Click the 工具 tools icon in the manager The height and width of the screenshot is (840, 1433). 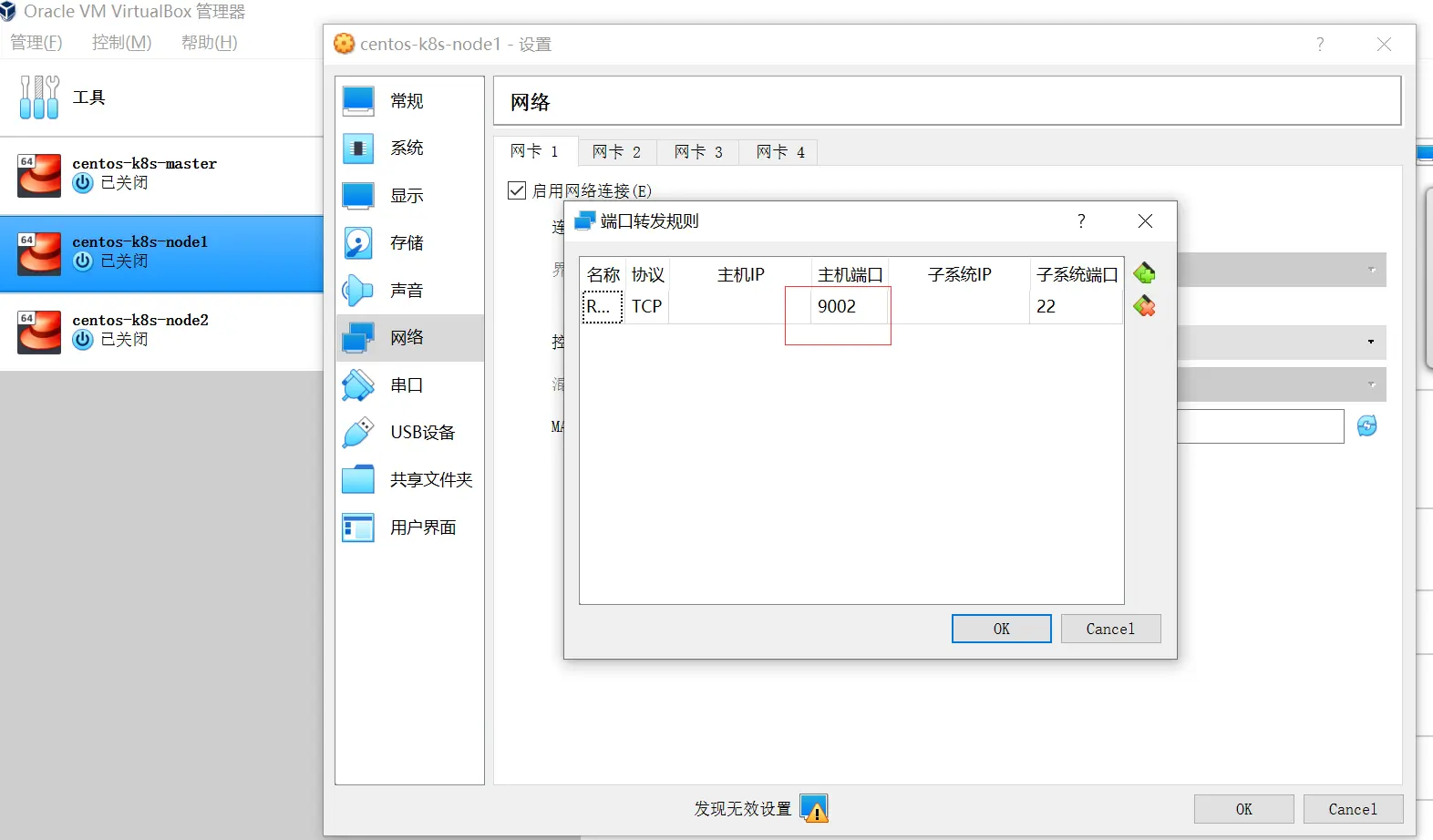click(x=39, y=97)
